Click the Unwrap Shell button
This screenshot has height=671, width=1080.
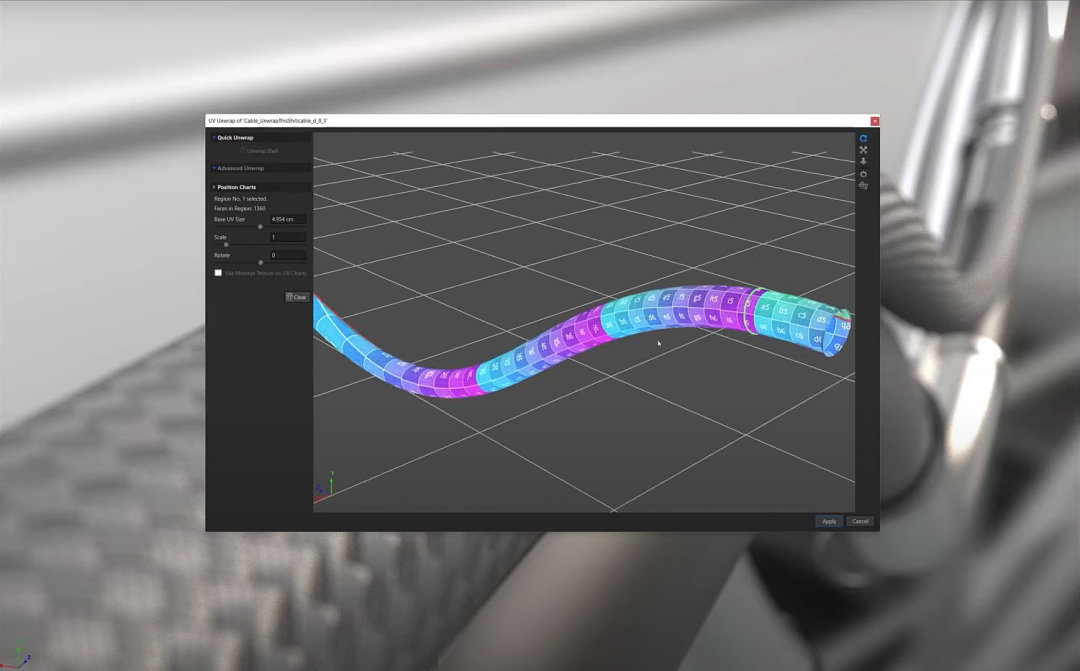tap(259, 151)
